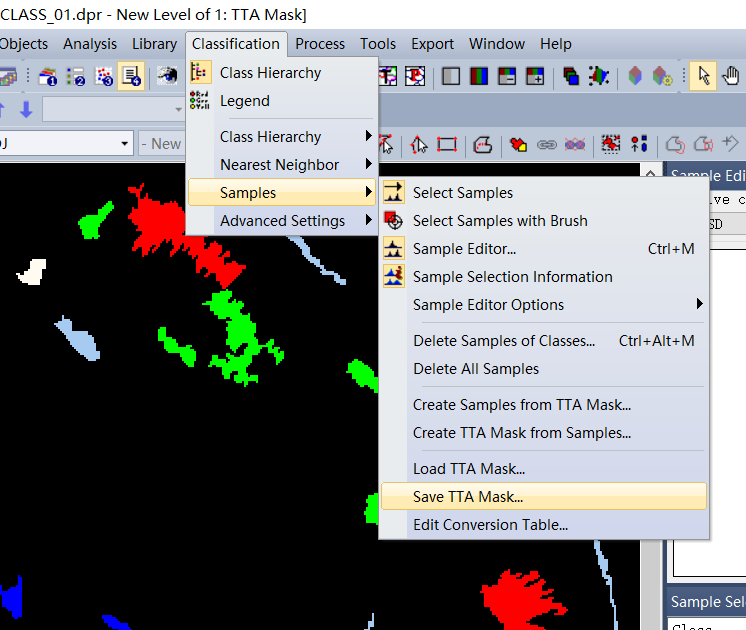Select Create TTA Mask from Samples...
This screenshot has height=630, width=746.
point(544,433)
